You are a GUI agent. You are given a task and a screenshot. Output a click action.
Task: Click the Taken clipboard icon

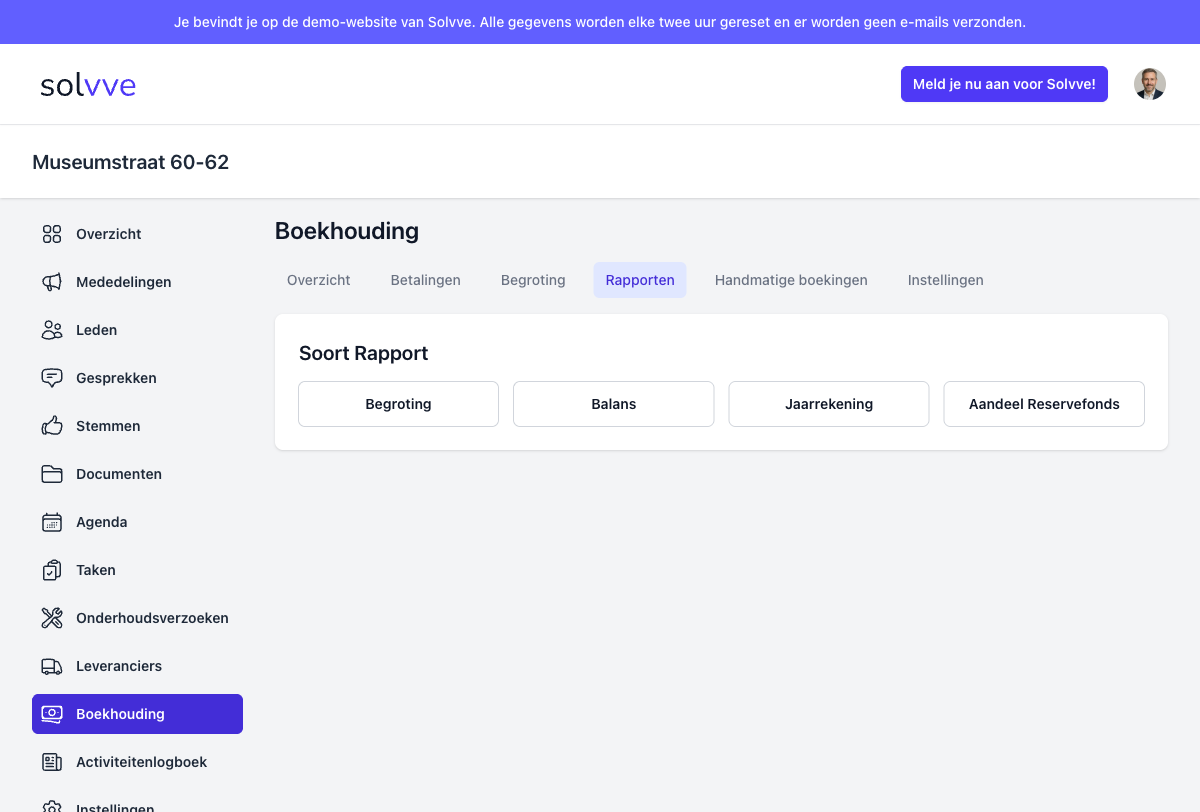52,570
